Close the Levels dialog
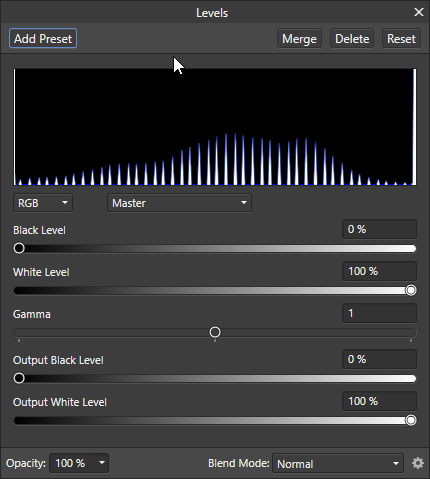 pyautogui.click(x=419, y=12)
